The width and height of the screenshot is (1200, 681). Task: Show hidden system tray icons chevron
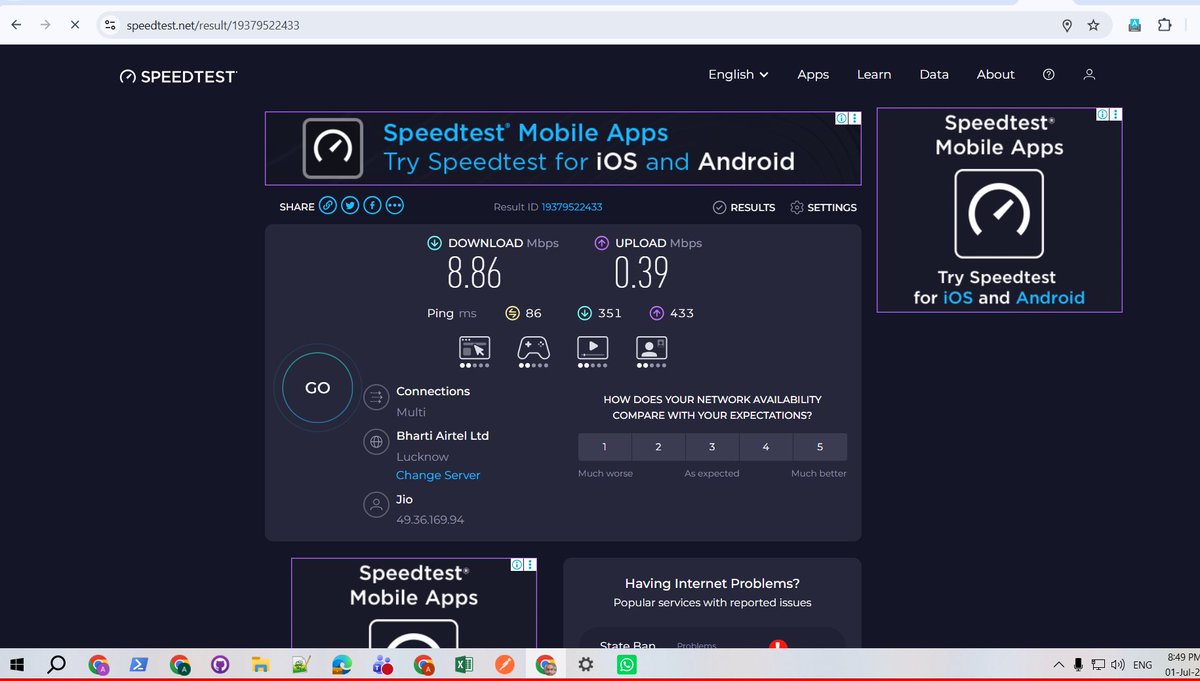point(1059,665)
